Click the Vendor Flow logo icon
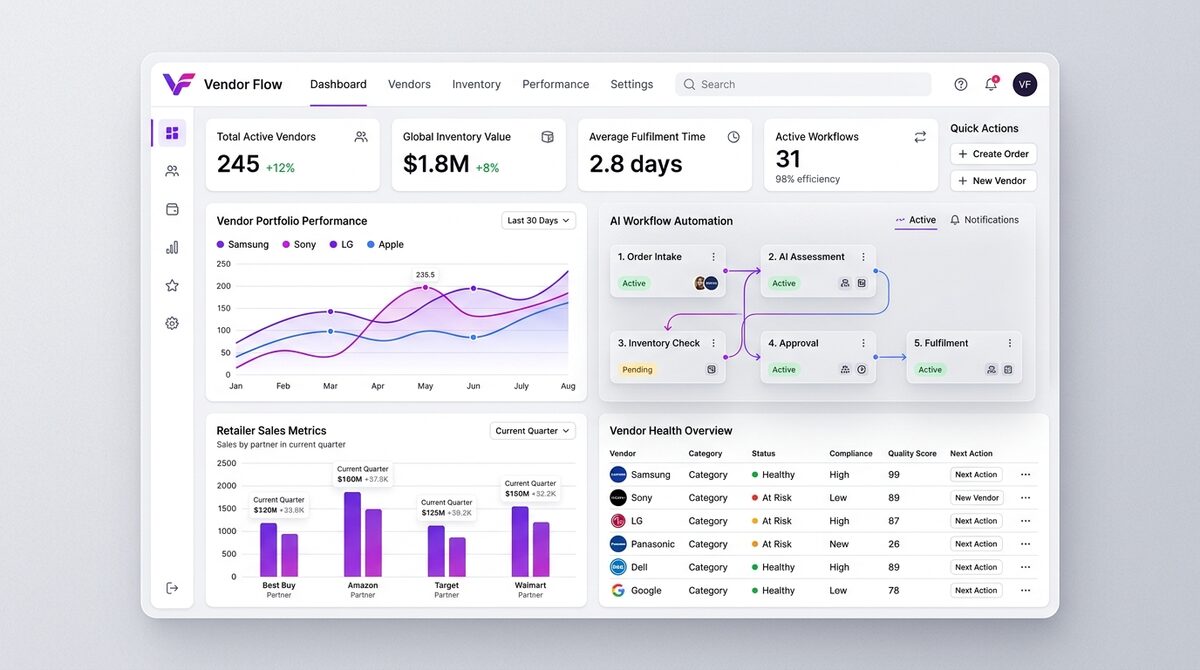Screen dimensions: 1200x670 point(178,84)
